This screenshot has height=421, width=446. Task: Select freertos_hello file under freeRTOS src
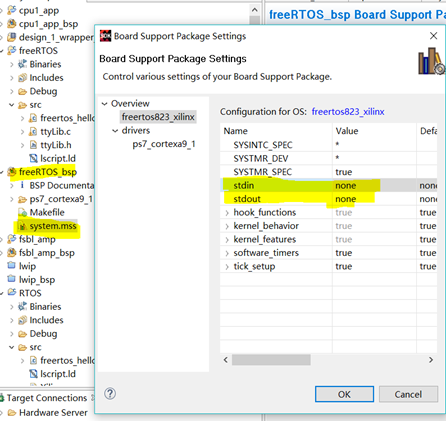[x=67, y=118]
